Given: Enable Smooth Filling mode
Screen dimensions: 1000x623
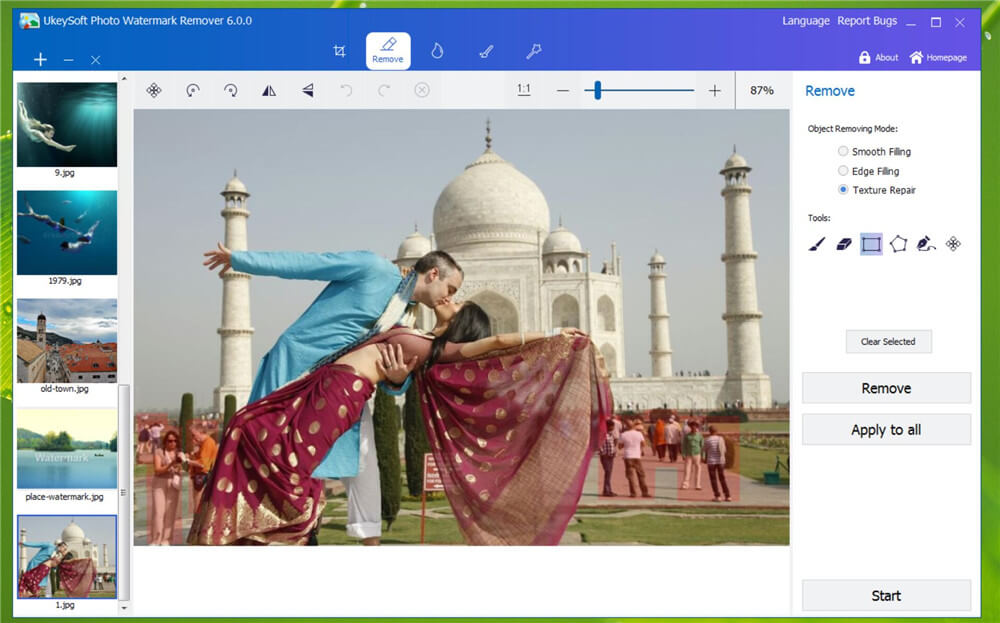Looking at the screenshot, I should [843, 152].
